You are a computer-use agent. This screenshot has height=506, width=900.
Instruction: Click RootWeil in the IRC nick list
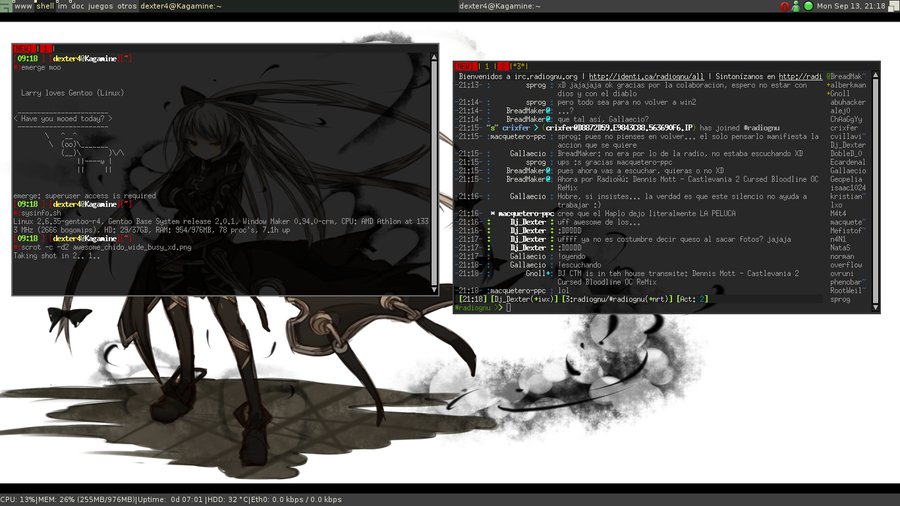click(x=846, y=291)
